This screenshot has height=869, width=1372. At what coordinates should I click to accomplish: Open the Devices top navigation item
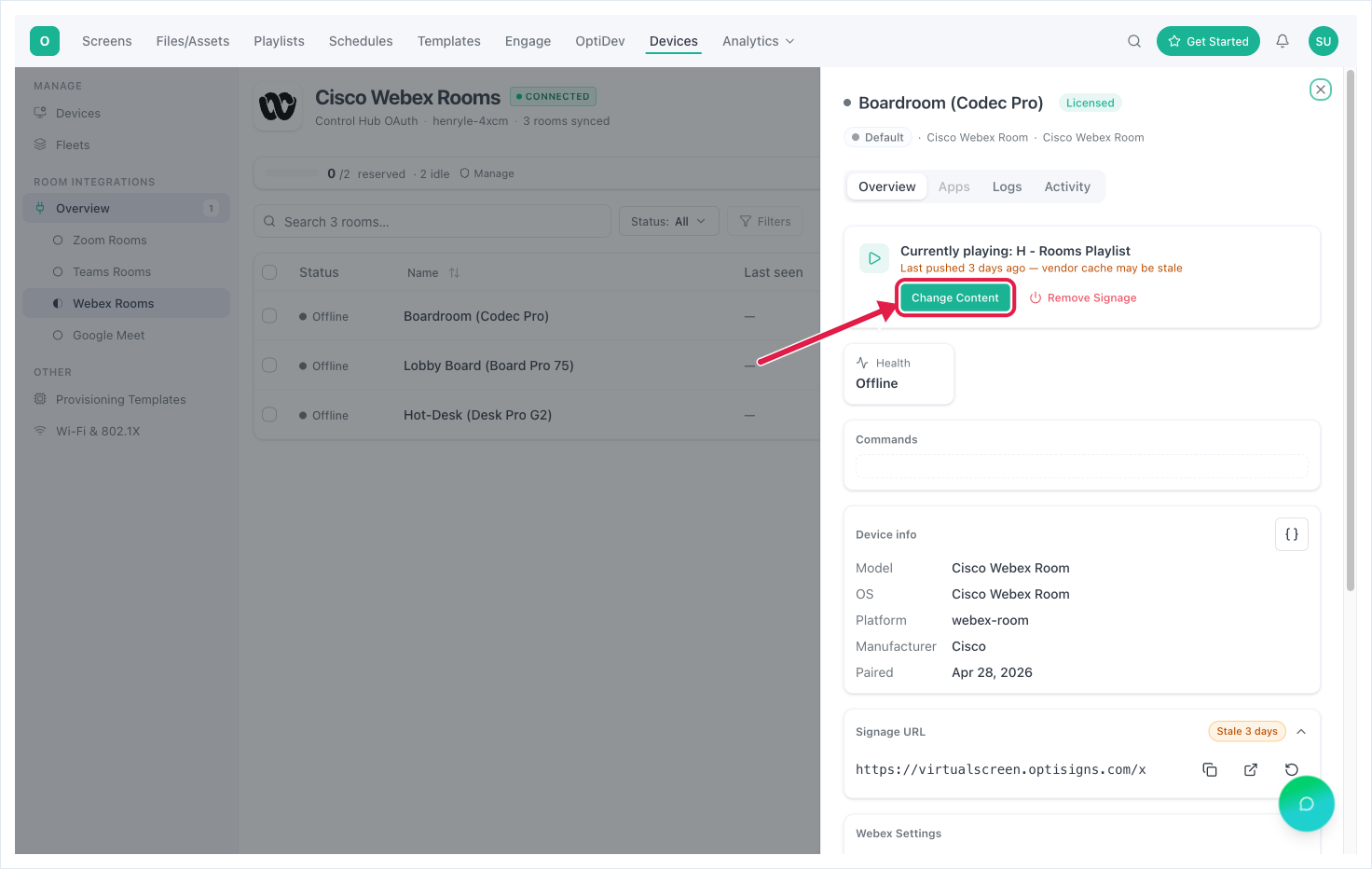click(674, 41)
